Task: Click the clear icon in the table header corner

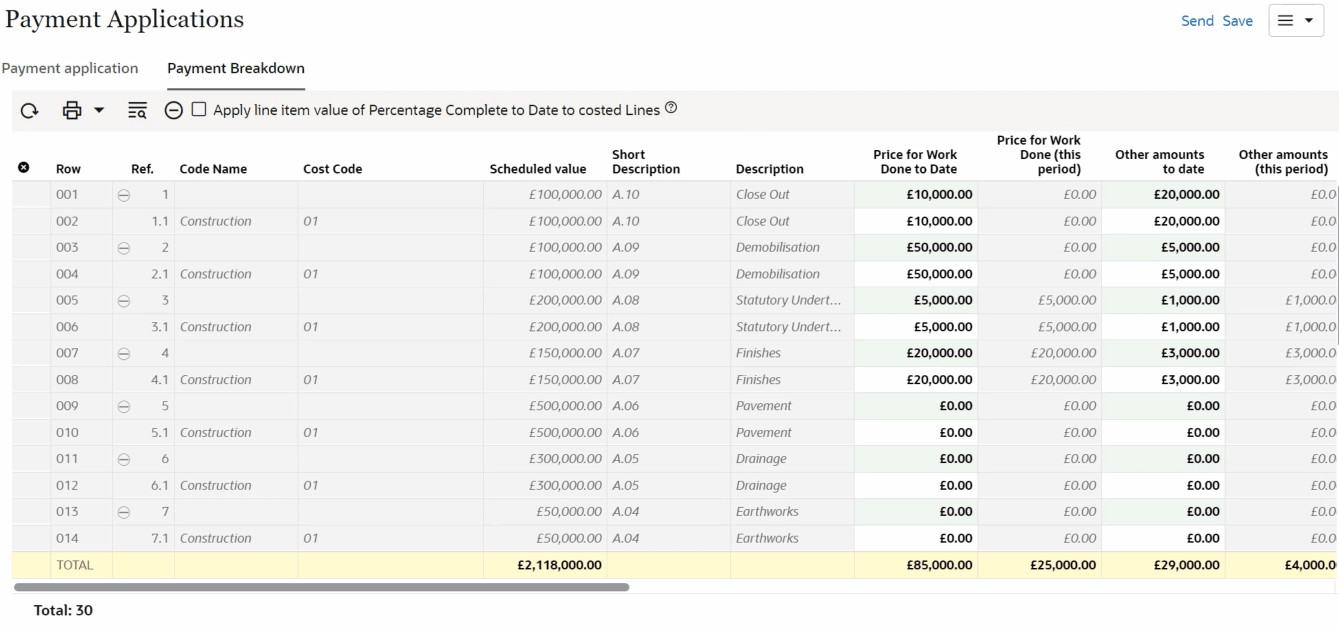Action: (24, 168)
